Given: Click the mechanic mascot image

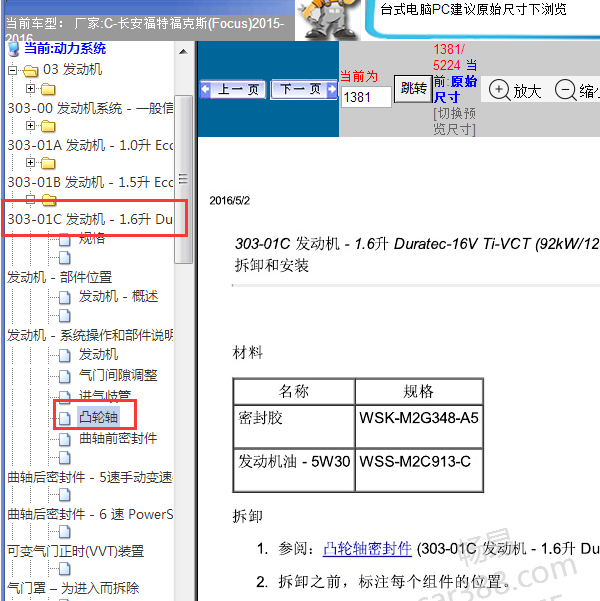Looking at the screenshot, I should click(329, 19).
